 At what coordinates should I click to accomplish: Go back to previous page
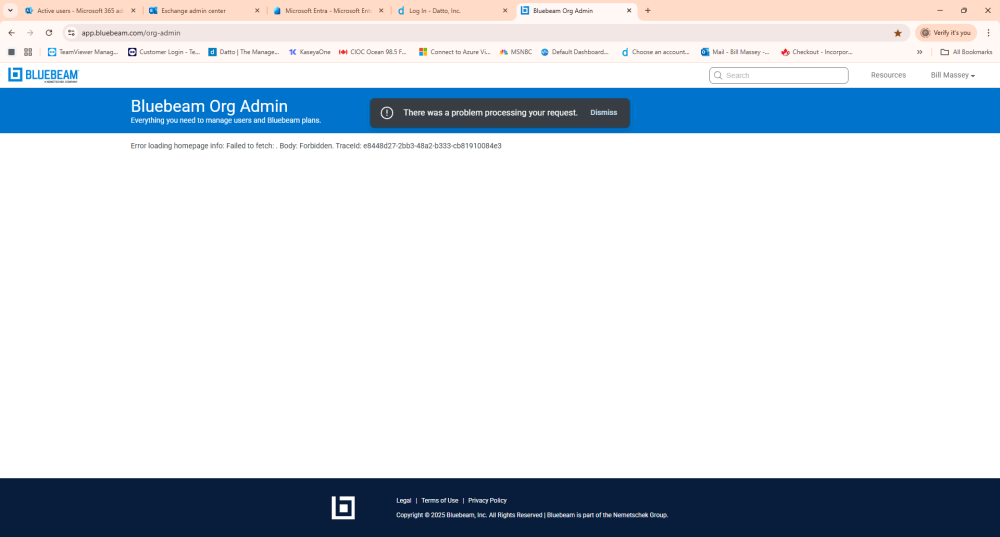point(11,33)
